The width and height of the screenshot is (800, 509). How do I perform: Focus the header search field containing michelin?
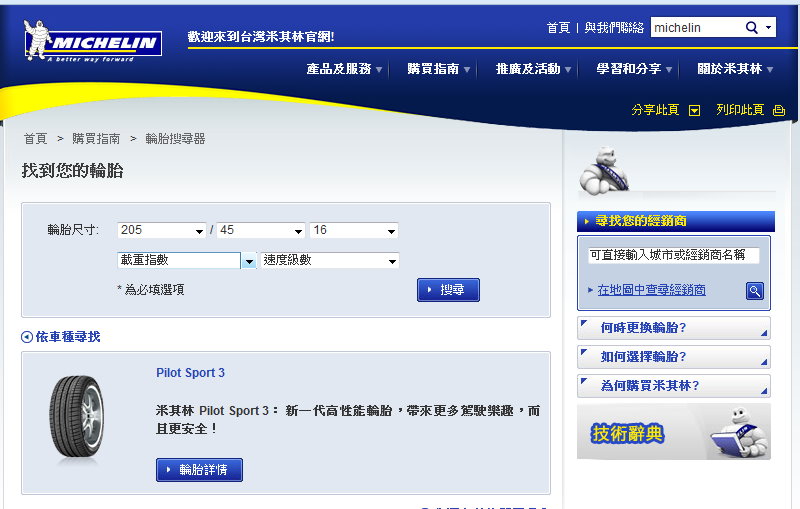tap(696, 28)
